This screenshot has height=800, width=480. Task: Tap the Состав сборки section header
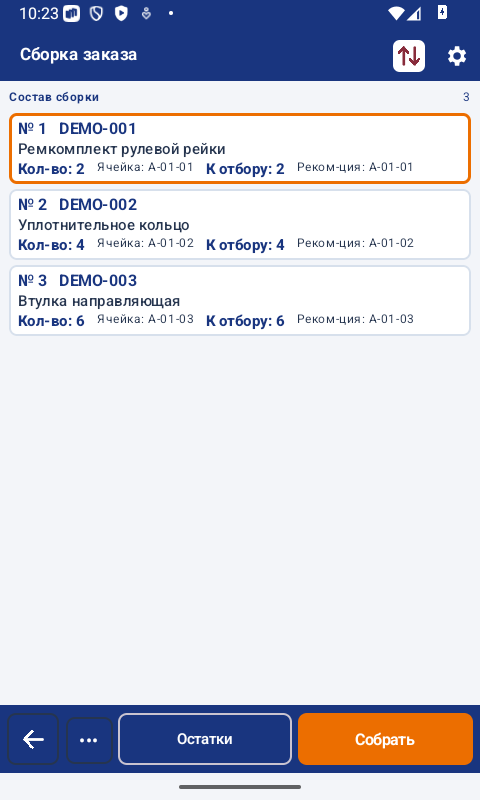pos(54,97)
